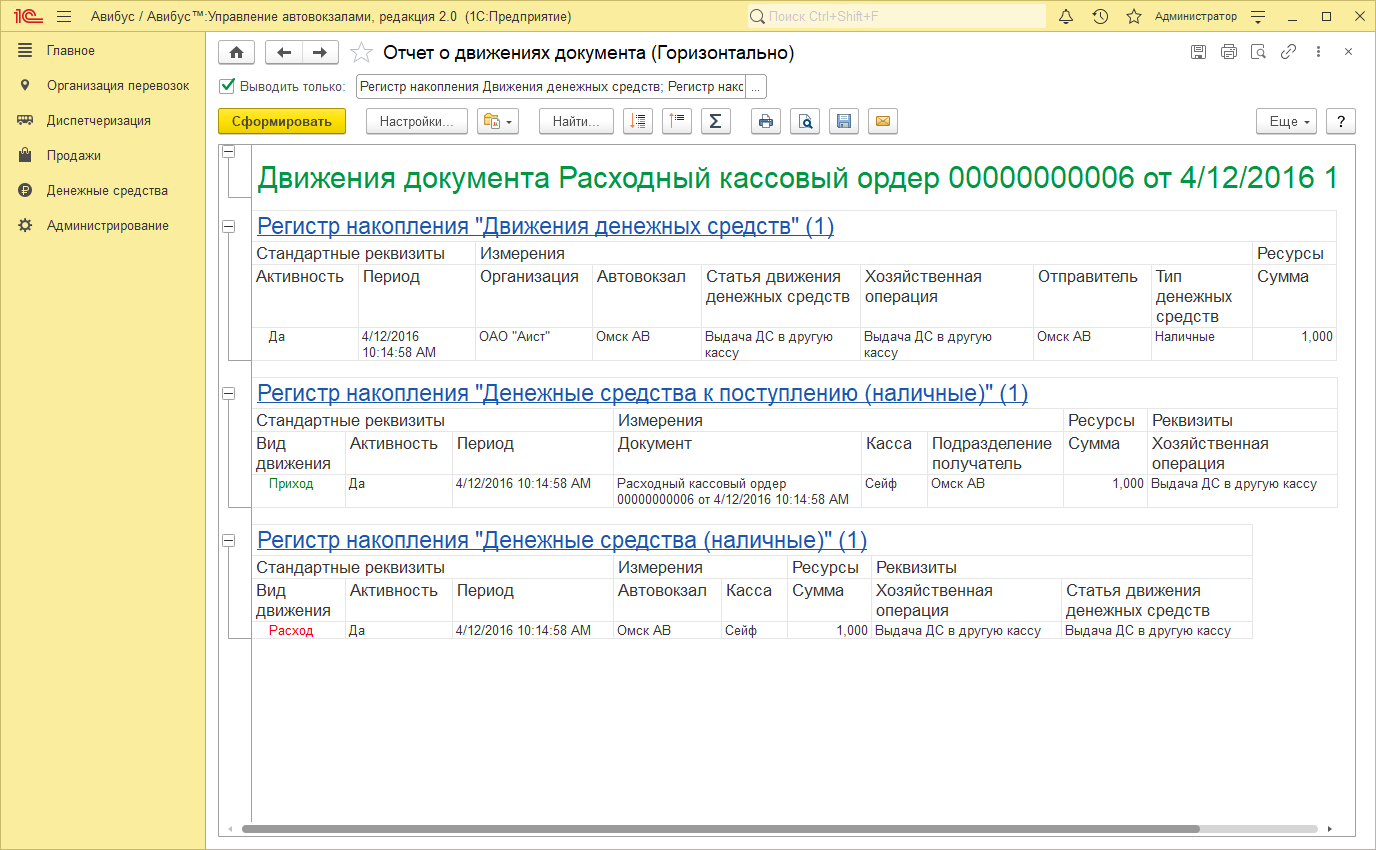Open the notifications bell in title bar

1065,17
